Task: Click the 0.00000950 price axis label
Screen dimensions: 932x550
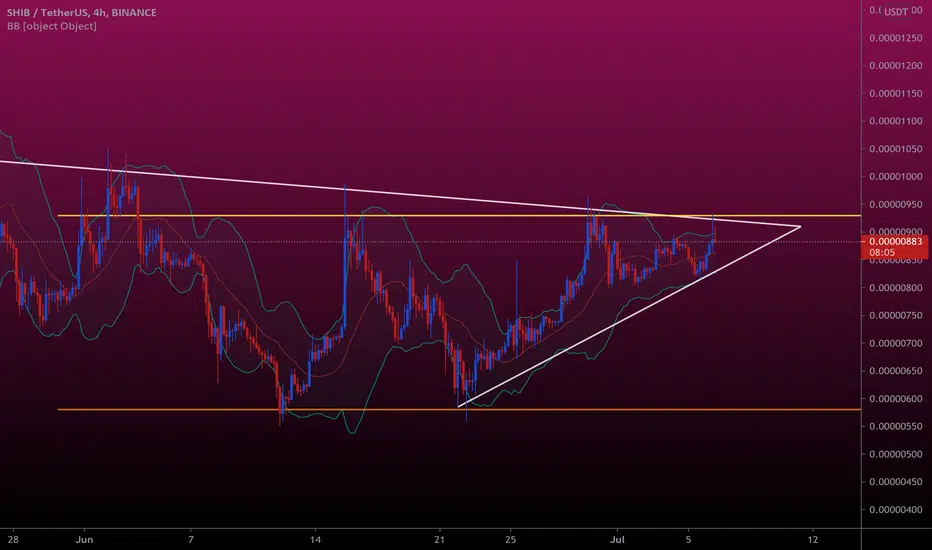Action: pyautogui.click(x=896, y=205)
